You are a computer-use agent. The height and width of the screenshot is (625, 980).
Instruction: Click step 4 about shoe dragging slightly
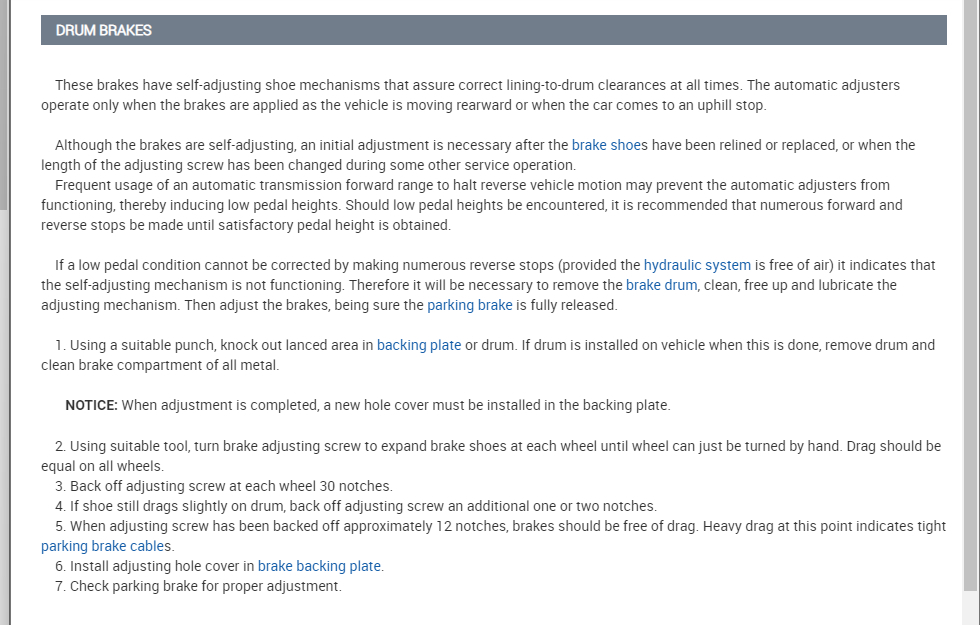360,506
